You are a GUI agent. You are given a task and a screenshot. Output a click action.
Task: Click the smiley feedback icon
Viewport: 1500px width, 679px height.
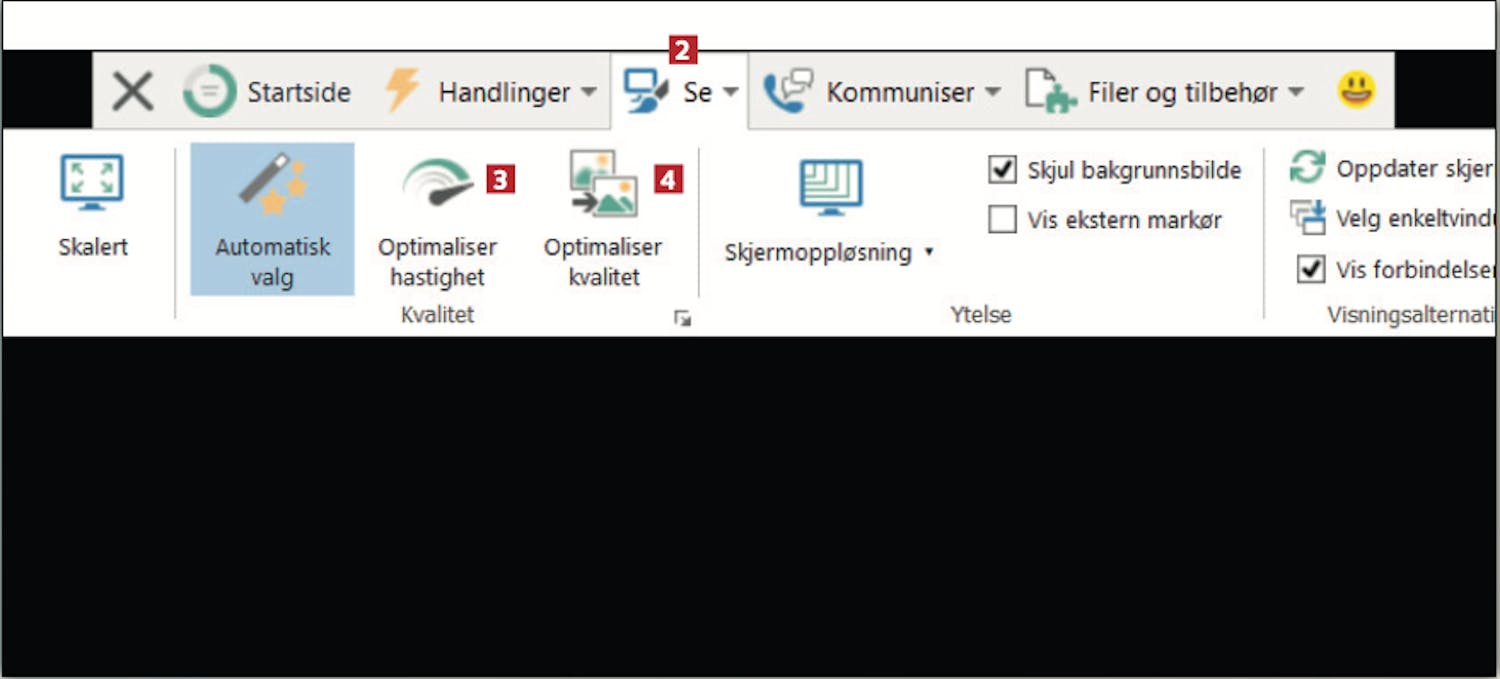[1357, 91]
